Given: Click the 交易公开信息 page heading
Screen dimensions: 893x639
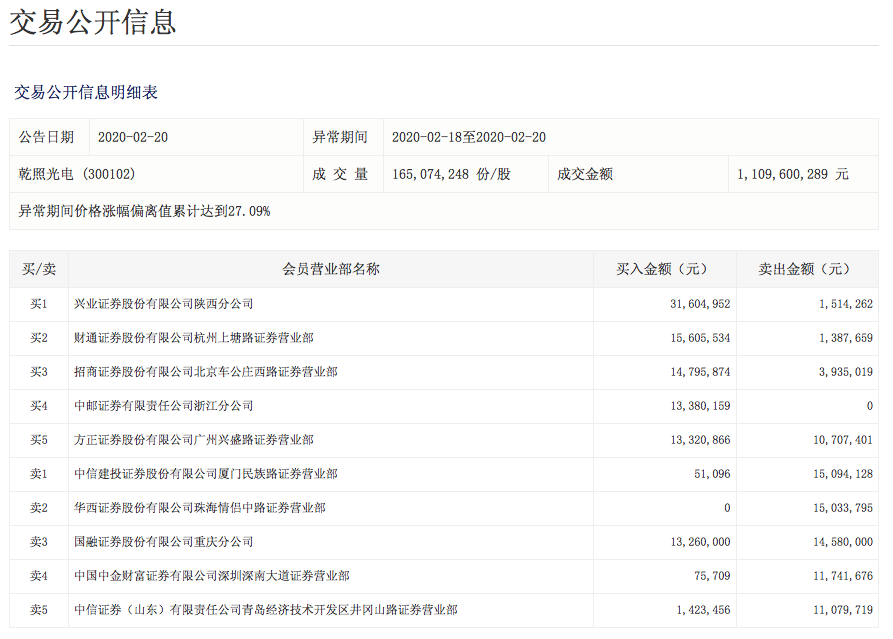Looking at the screenshot, I should click(93, 22).
